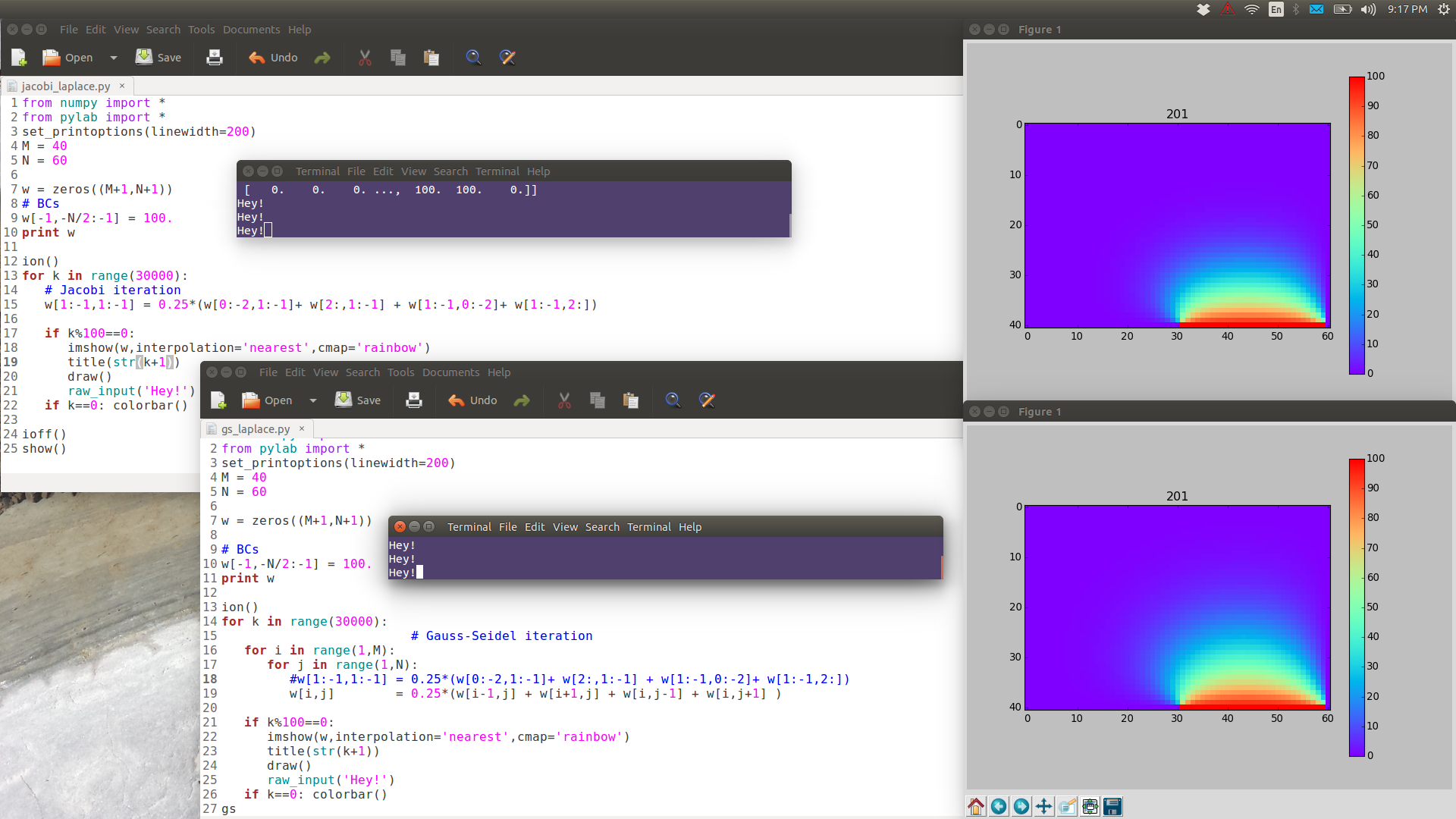Click the Paste icon in gs_laplace editor toolbar
This screenshot has width=1456, height=819.
click(630, 400)
